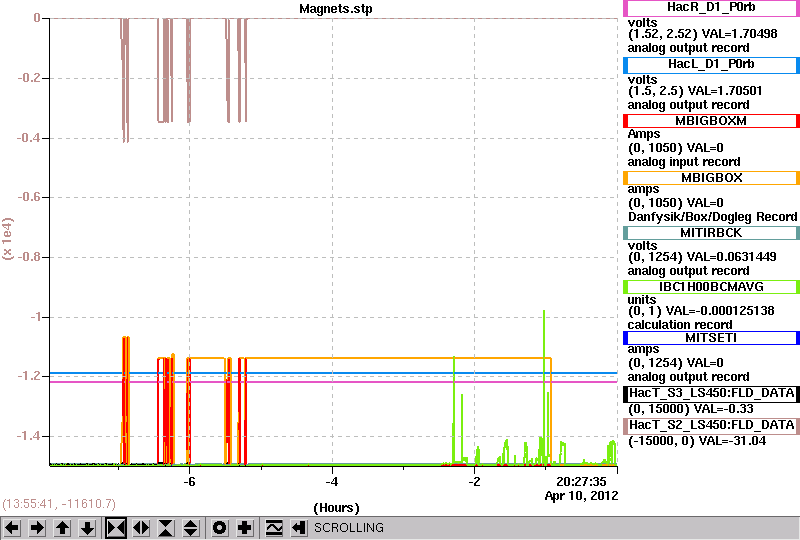Select the HacT_S3_LS450:FLD_DATA legend entry
800x540 pixels.
711,394
